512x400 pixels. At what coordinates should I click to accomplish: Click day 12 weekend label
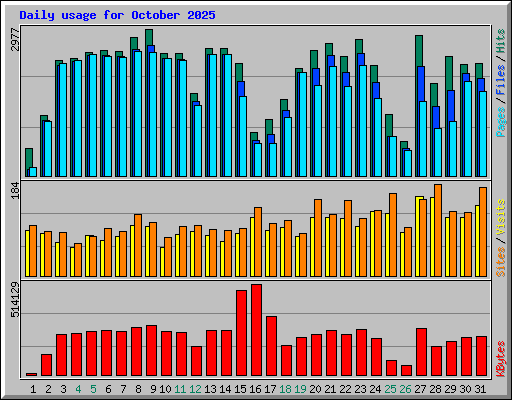click(195, 389)
